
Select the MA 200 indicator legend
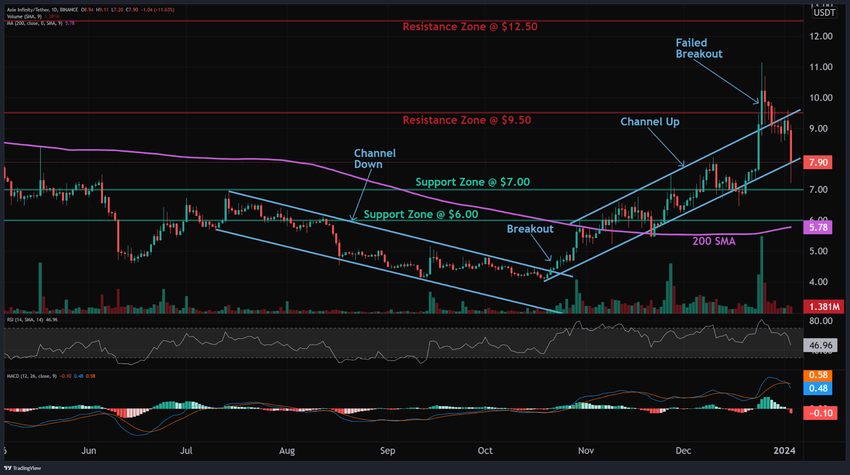tap(34, 23)
